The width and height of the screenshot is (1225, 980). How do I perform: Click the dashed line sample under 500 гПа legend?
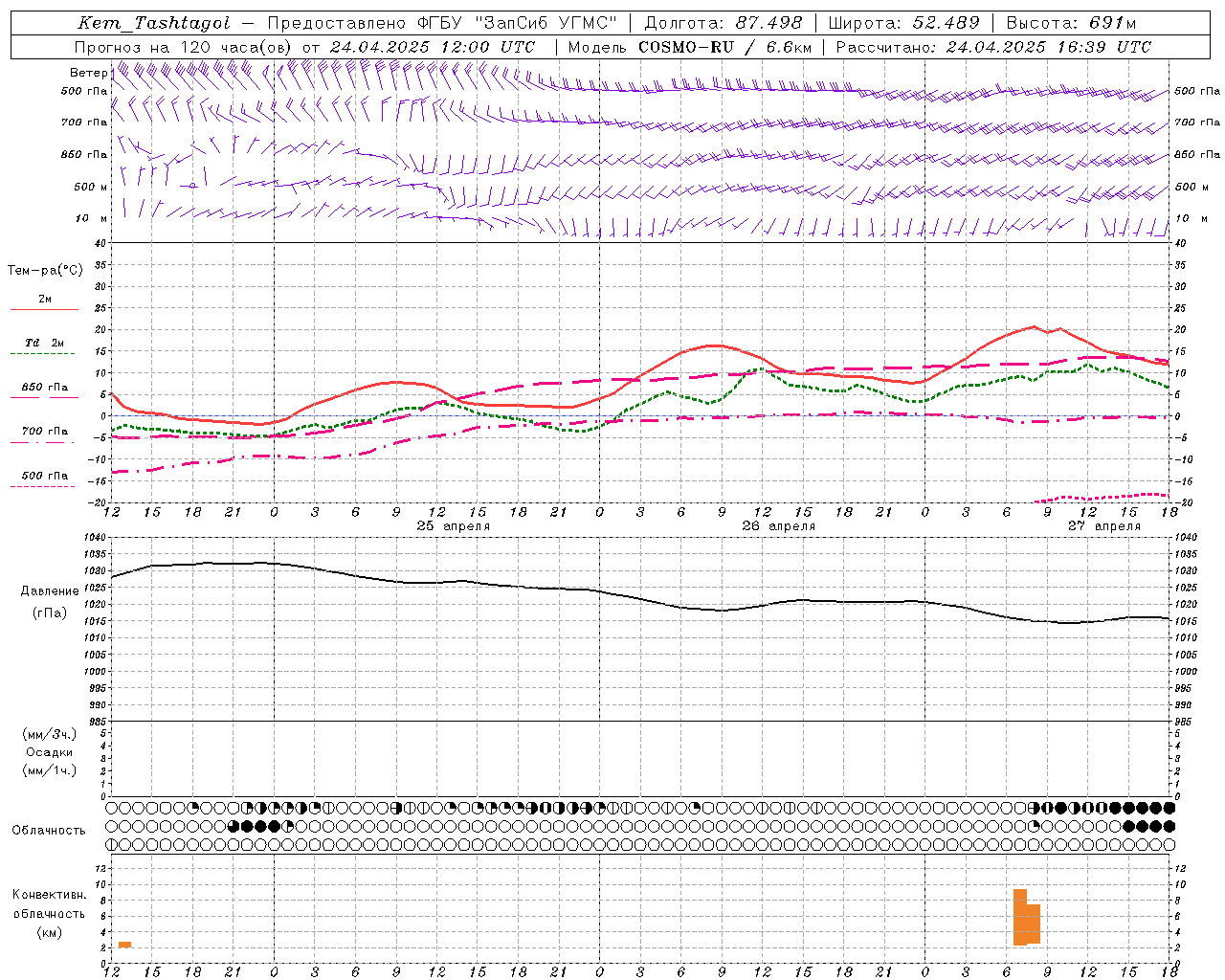(44, 487)
